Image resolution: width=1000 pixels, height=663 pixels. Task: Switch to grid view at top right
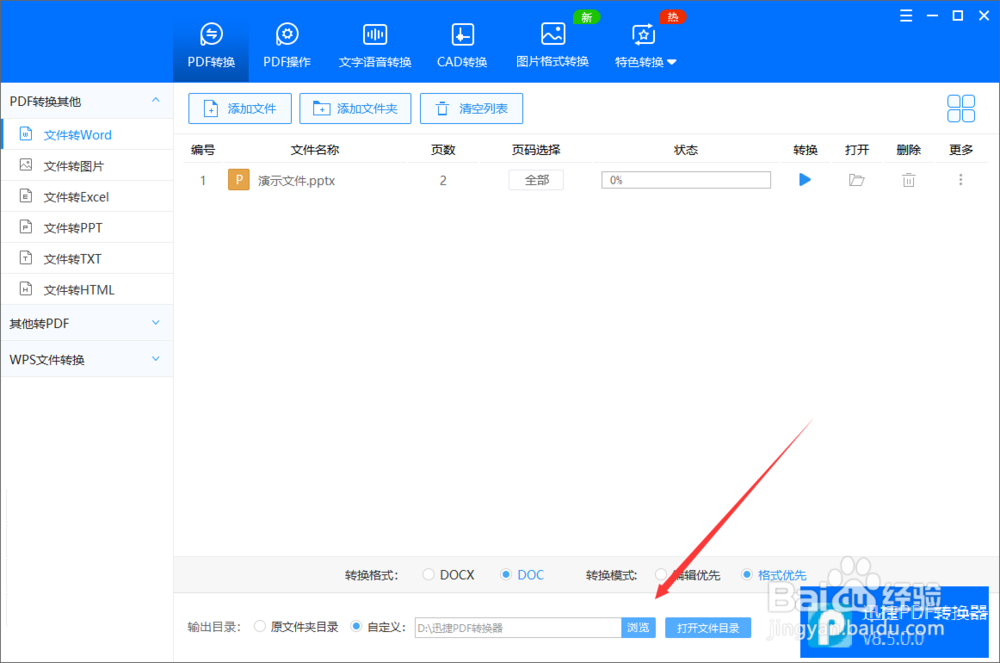tap(961, 108)
